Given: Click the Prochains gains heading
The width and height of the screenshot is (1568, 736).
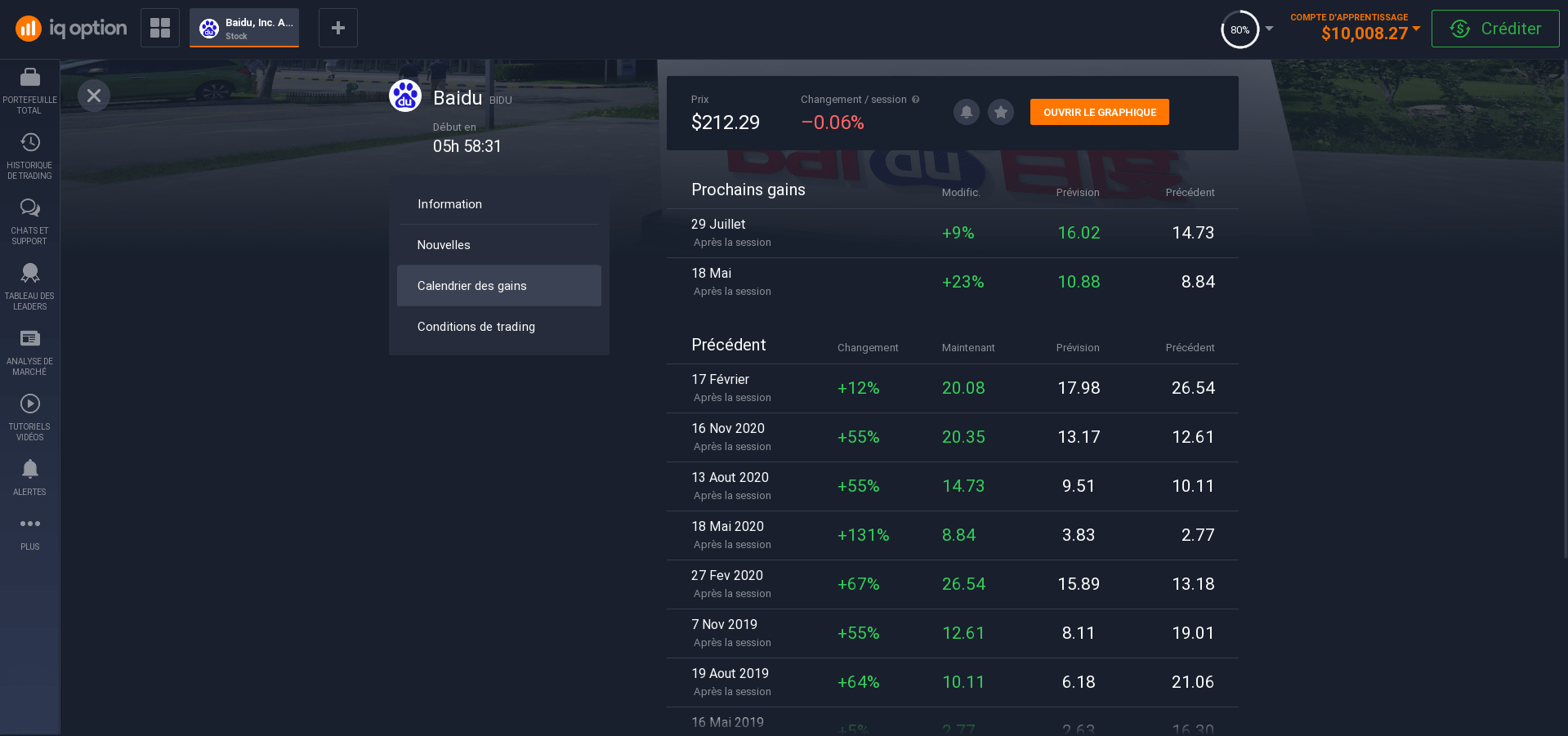Looking at the screenshot, I should 748,190.
